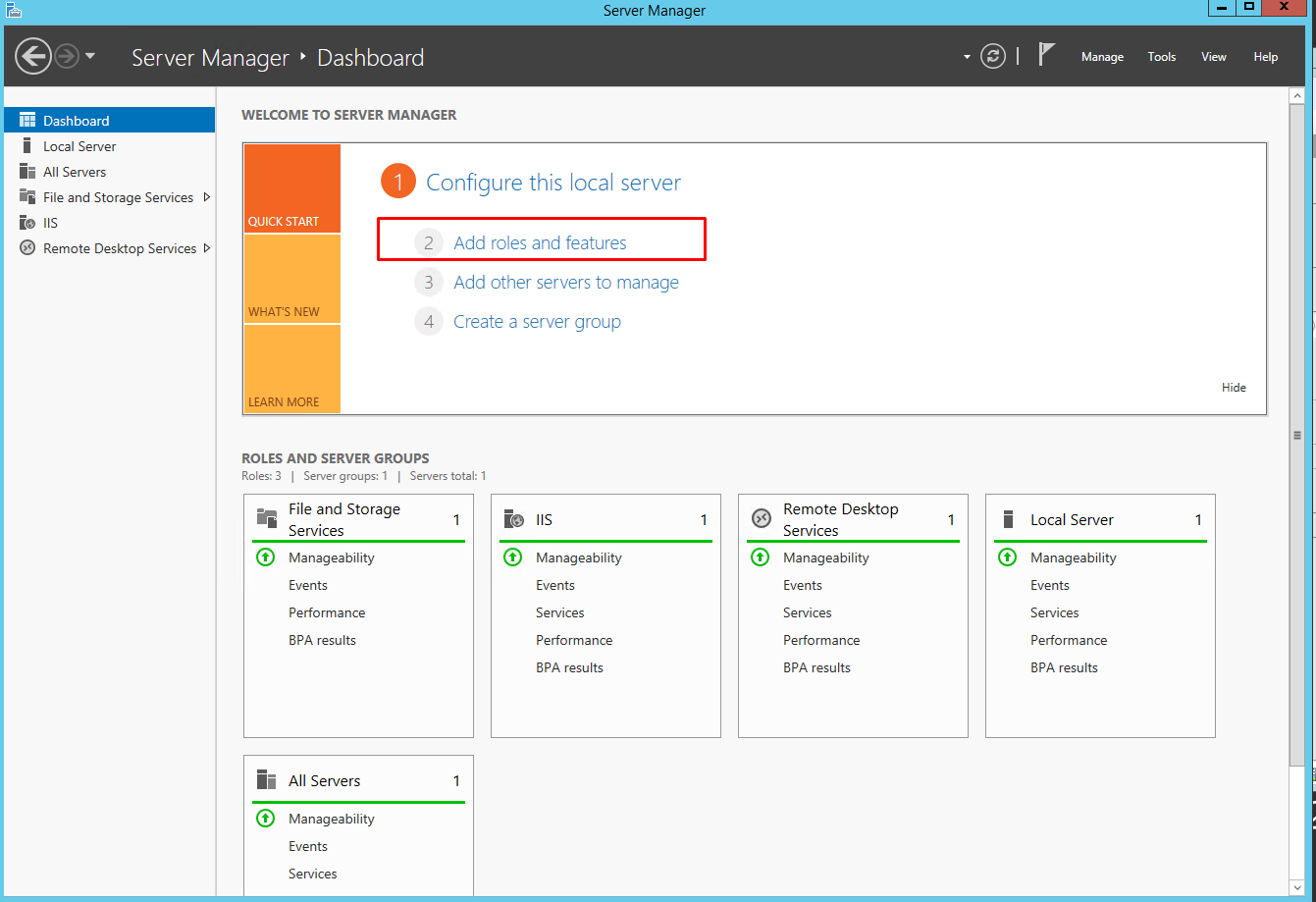Open the Local Server tile header
The image size is (1316, 902).
tap(1100, 519)
